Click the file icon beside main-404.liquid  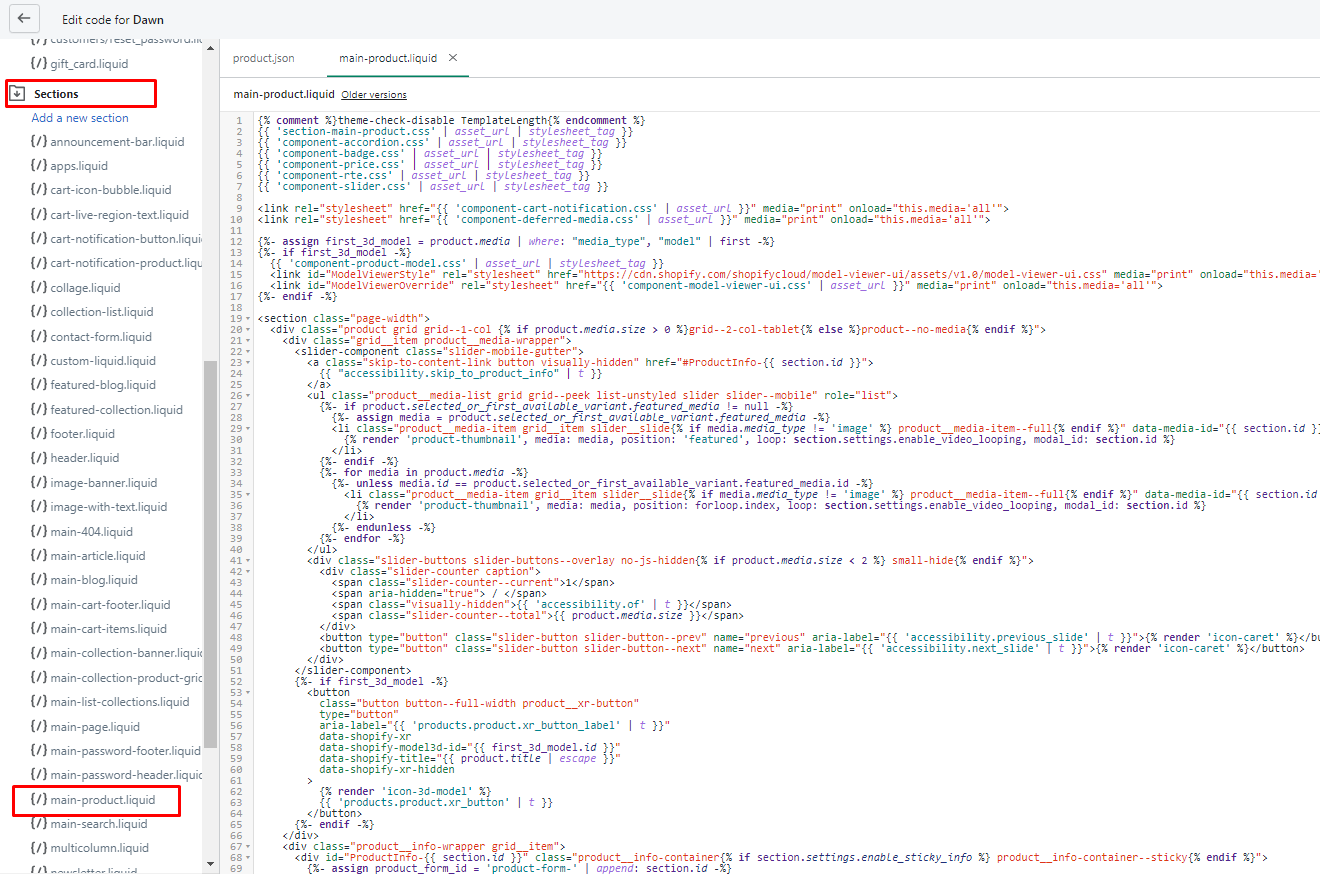coord(38,532)
